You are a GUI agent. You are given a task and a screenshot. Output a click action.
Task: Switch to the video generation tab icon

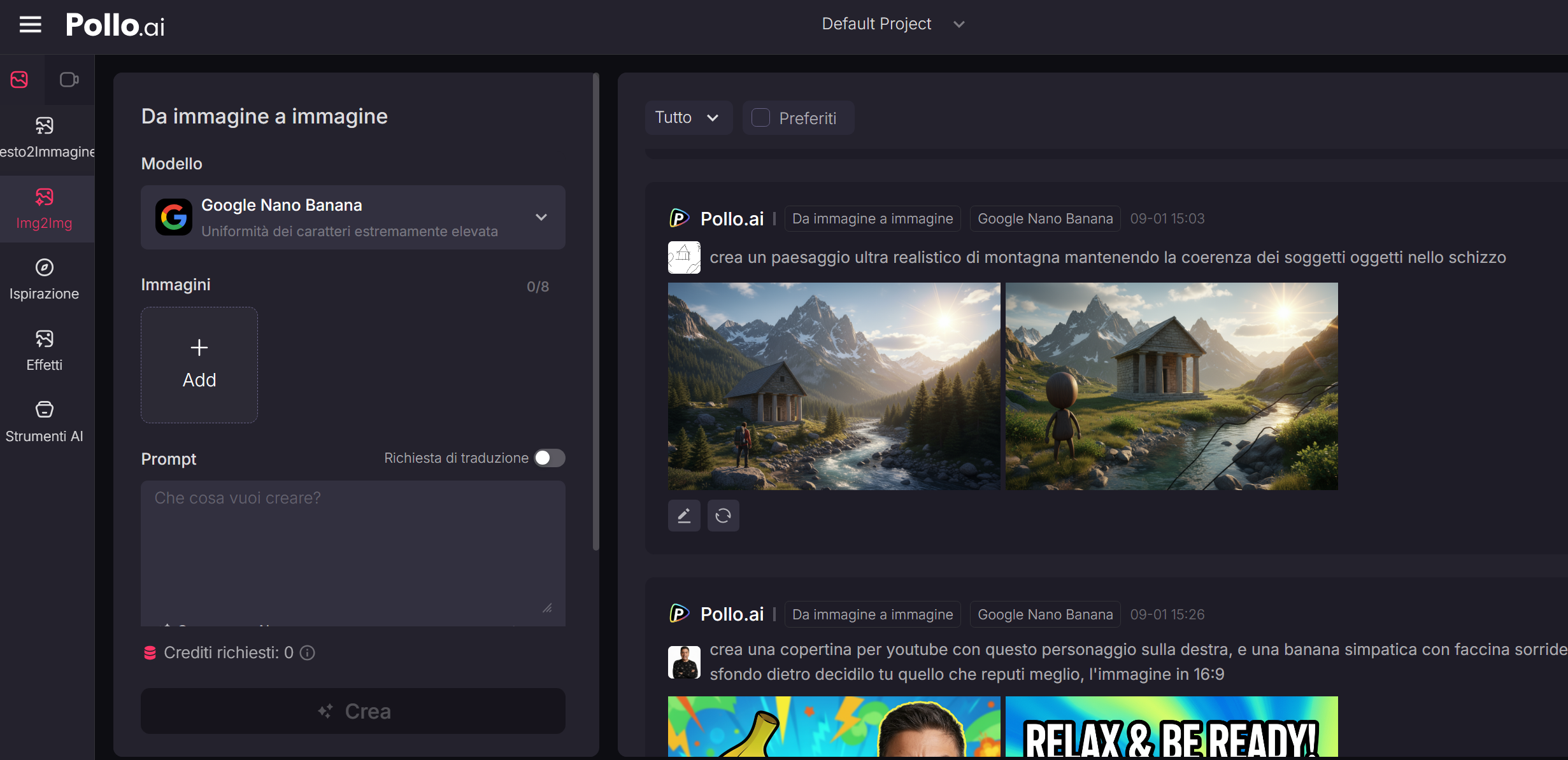[x=69, y=80]
